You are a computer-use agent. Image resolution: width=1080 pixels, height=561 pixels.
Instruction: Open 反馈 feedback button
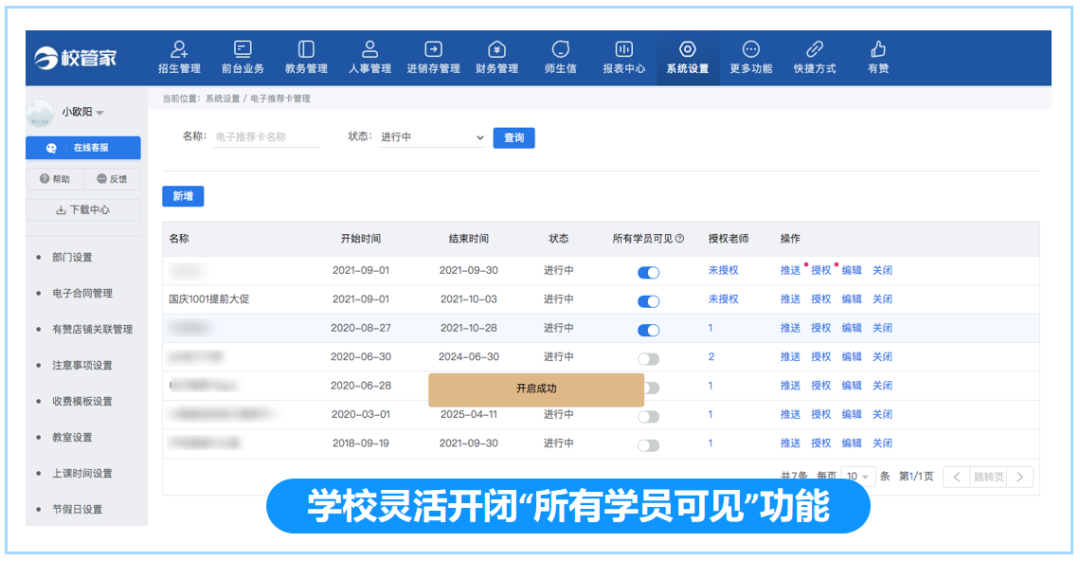click(112, 179)
